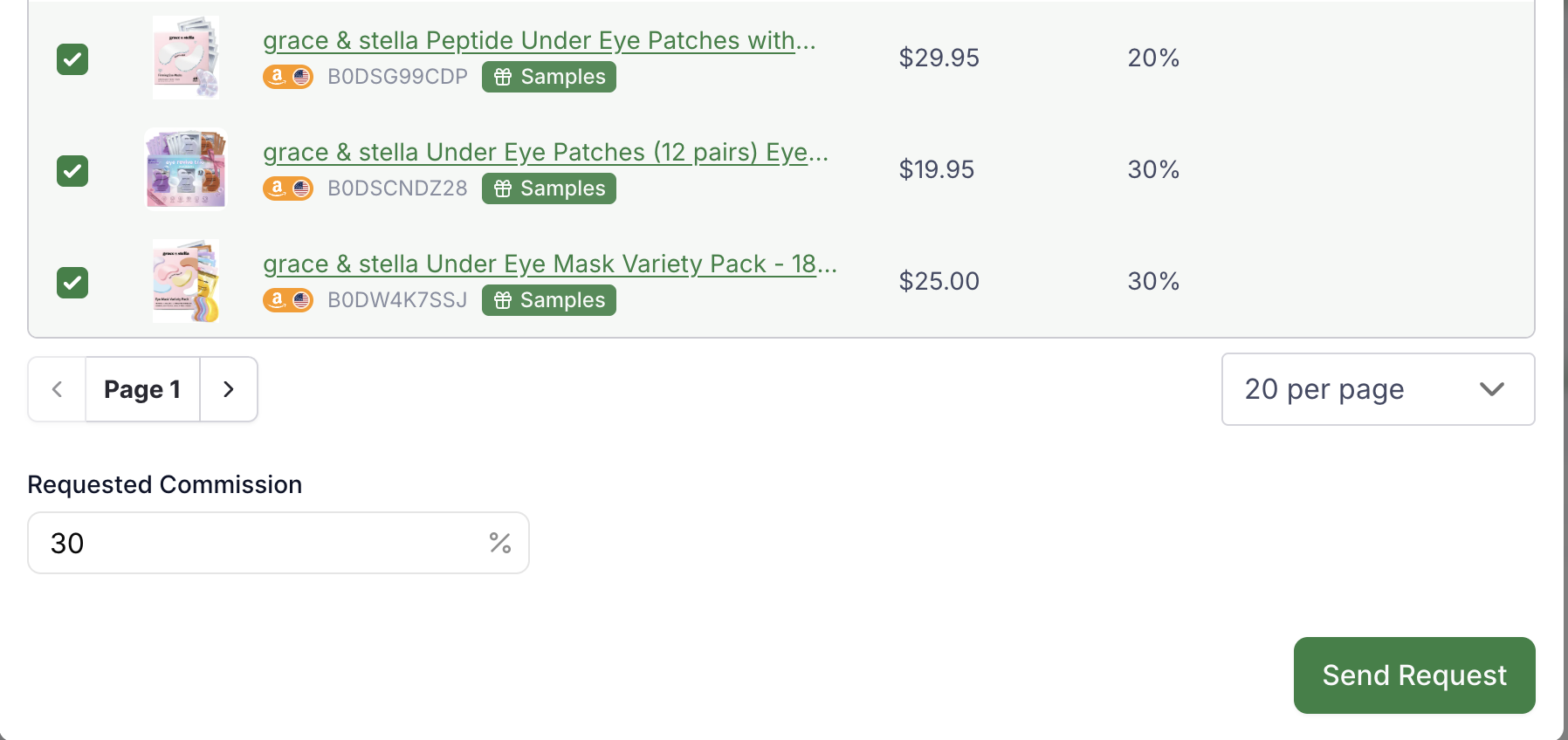Image resolution: width=1568 pixels, height=740 pixels.
Task: Open the 20 per page dropdown
Action: 1378,389
